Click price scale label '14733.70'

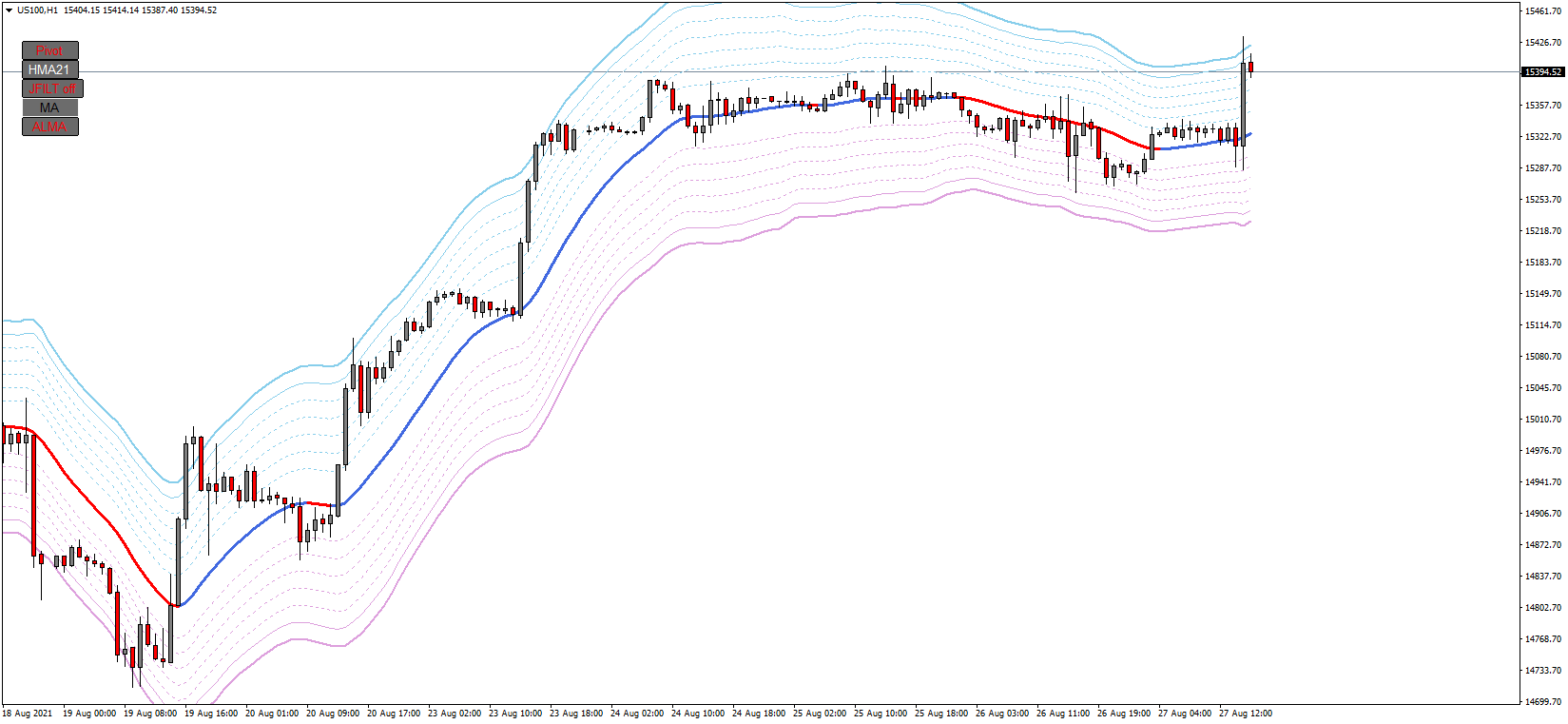click(1543, 671)
